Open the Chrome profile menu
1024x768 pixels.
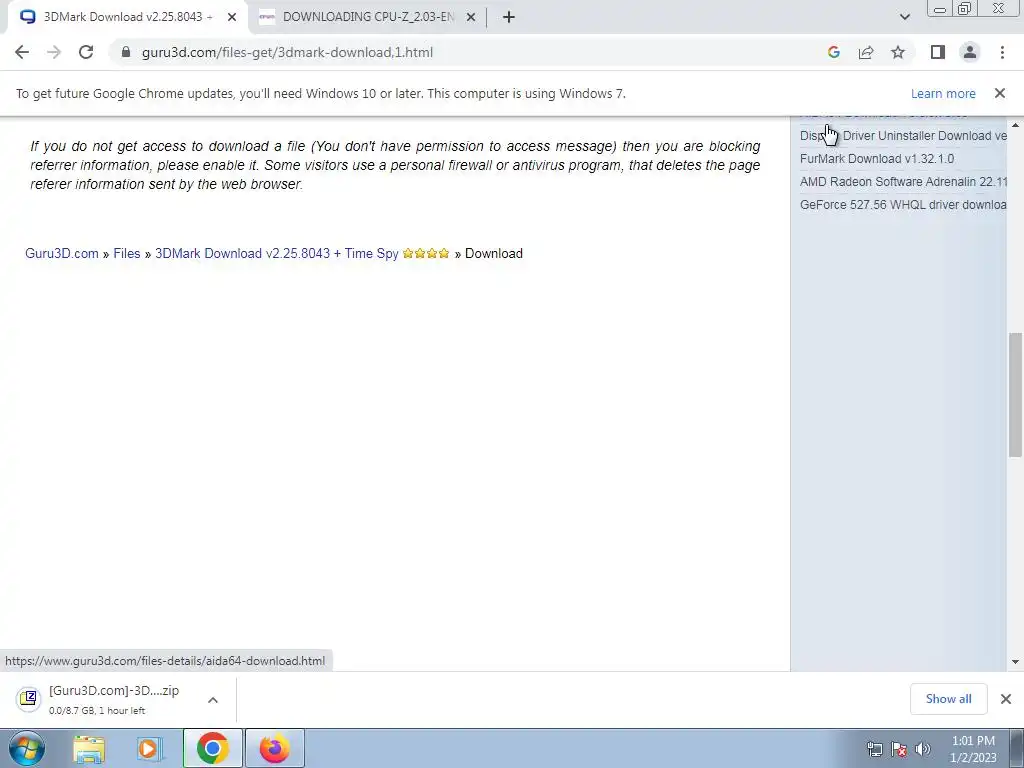(x=970, y=52)
